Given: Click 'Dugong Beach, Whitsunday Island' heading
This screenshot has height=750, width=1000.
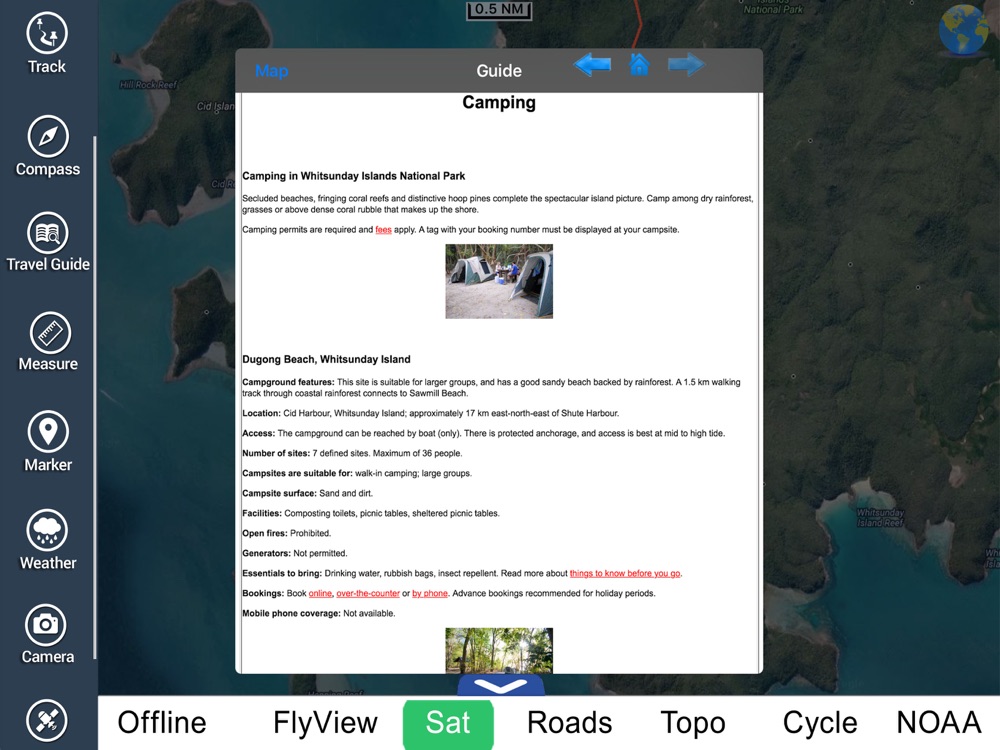Looking at the screenshot, I should (327, 359).
